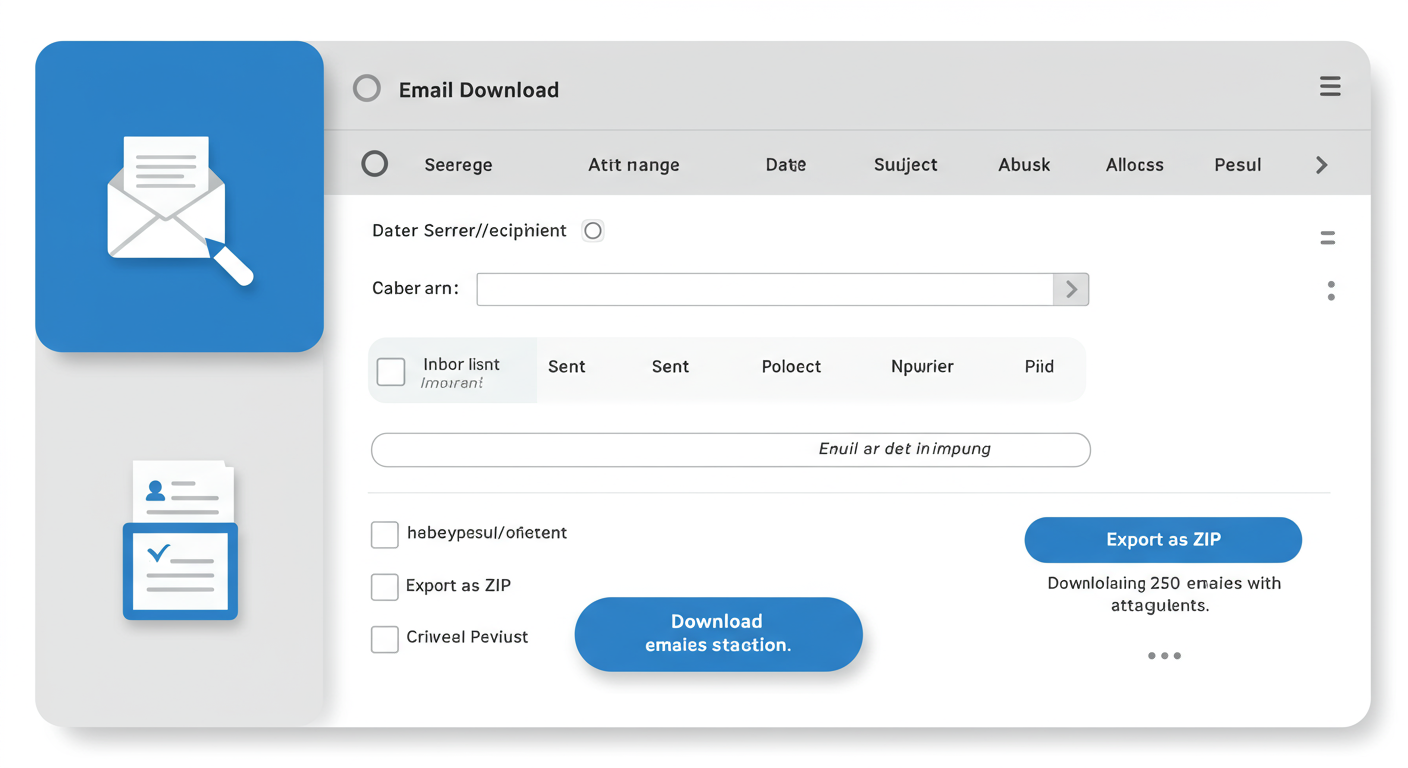Click the ellipsis icon below the download status
Screen dimensions: 1408x768
1164,656
